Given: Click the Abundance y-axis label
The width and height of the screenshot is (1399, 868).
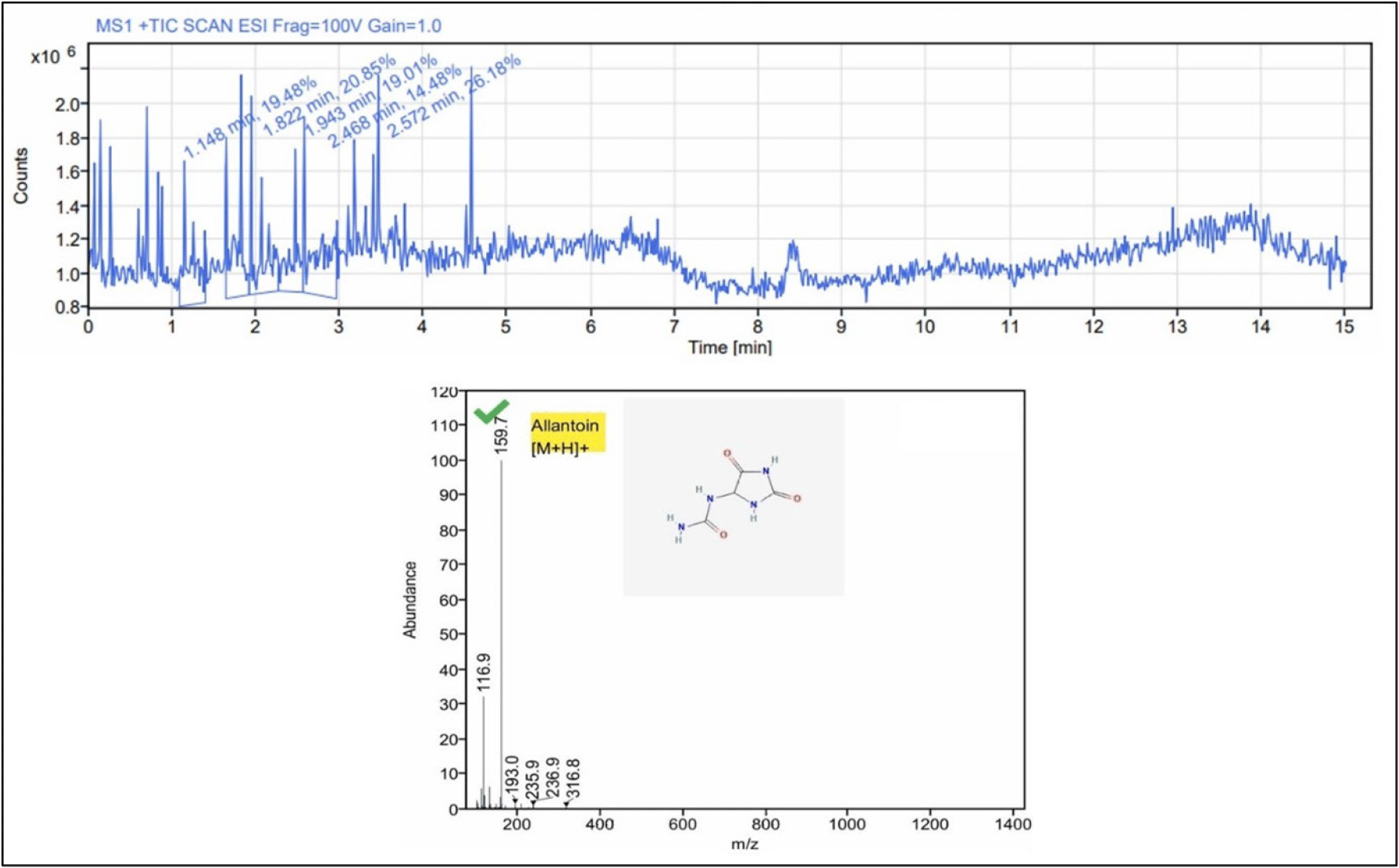Looking at the screenshot, I should pyautogui.click(x=410, y=599).
